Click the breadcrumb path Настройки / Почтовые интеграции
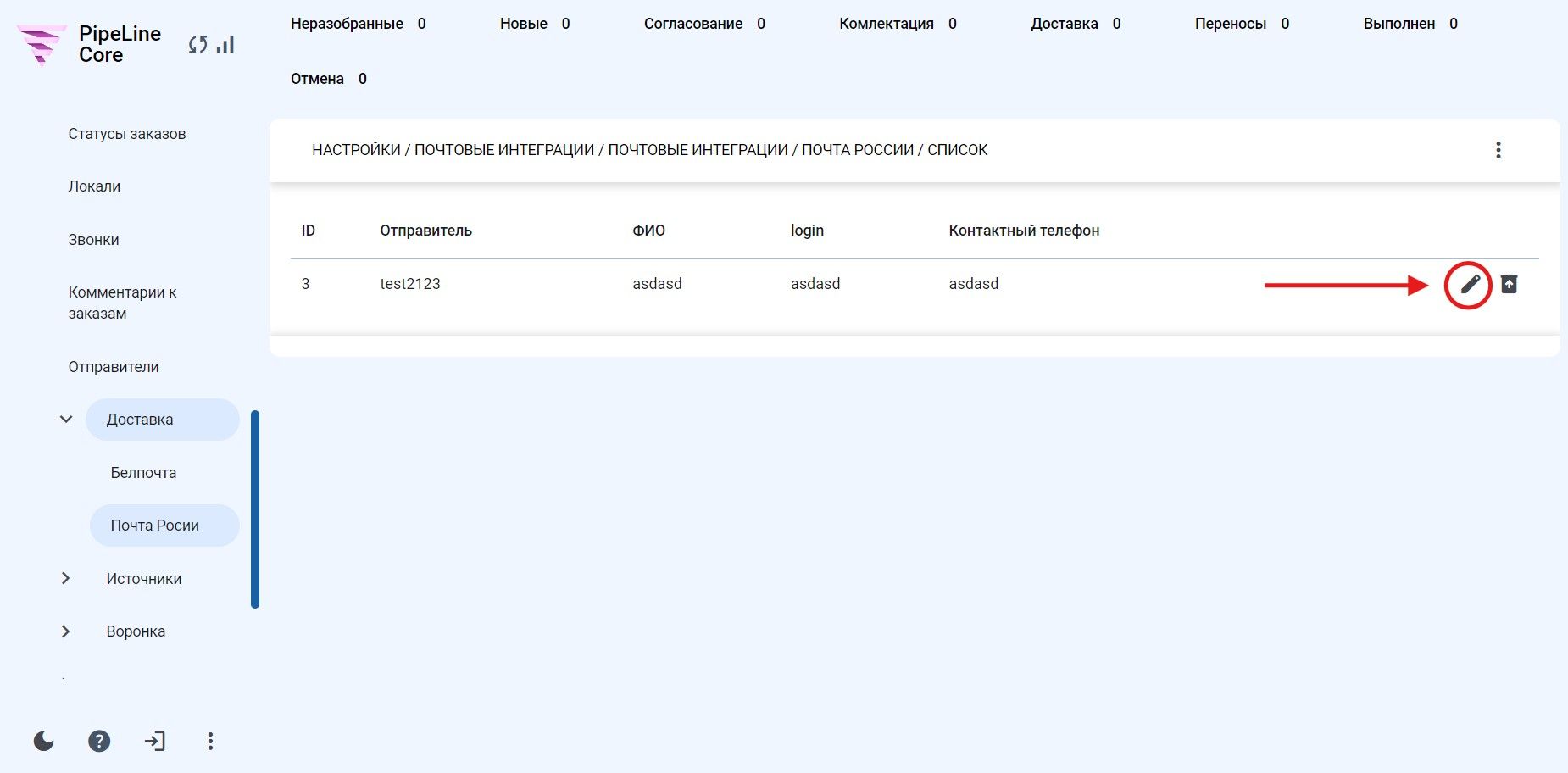The image size is (1568, 773). pos(453,150)
